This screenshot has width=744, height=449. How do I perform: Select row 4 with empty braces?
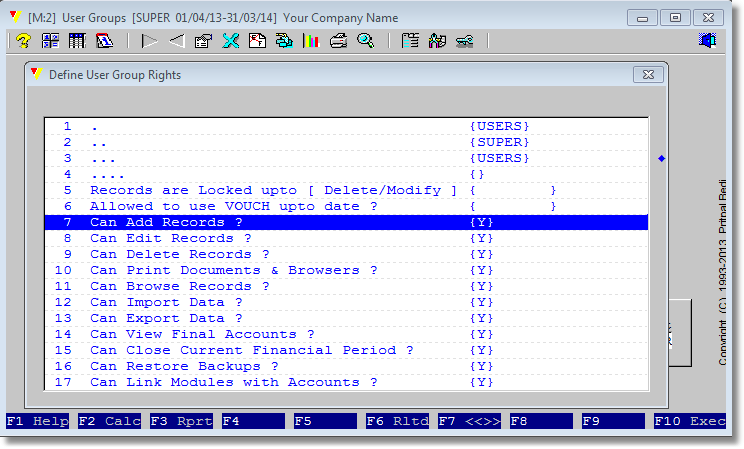click(346, 174)
